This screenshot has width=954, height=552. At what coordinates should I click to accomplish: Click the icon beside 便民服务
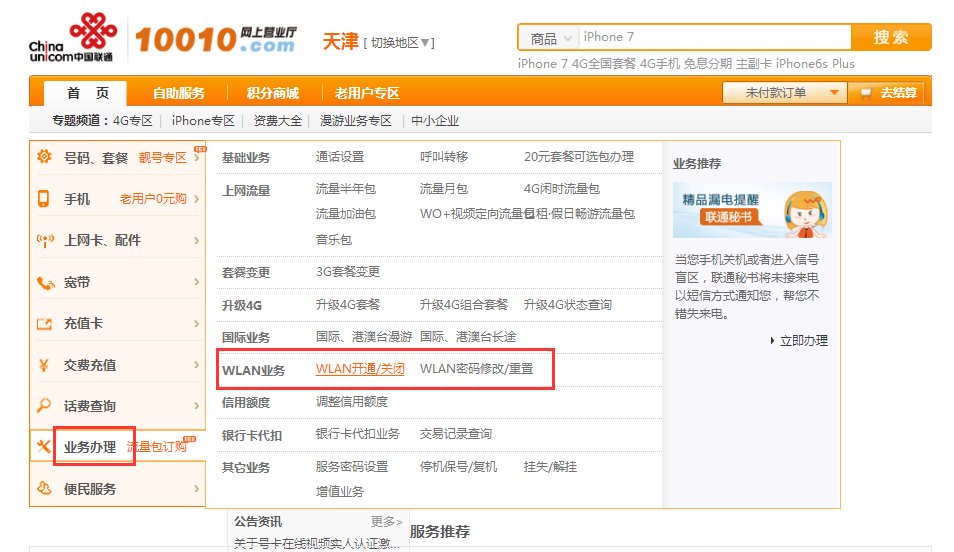click(44, 487)
